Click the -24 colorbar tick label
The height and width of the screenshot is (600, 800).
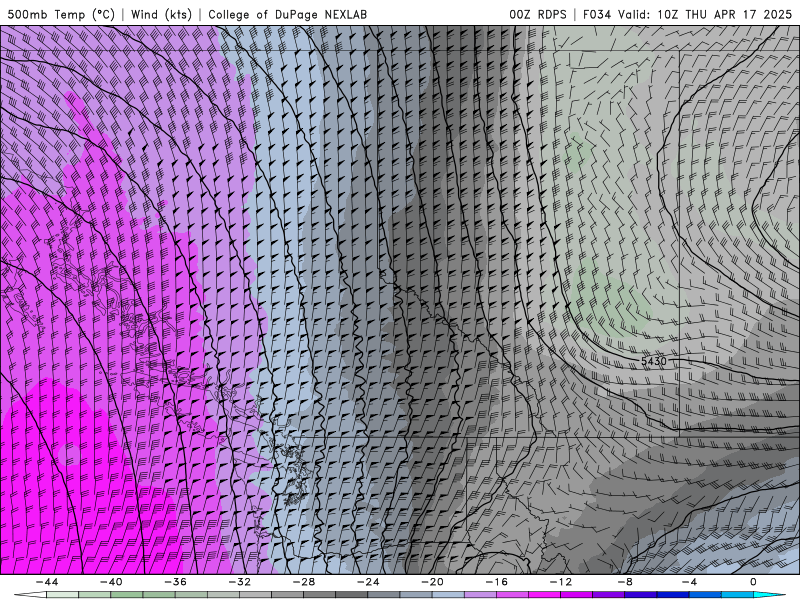click(368, 582)
